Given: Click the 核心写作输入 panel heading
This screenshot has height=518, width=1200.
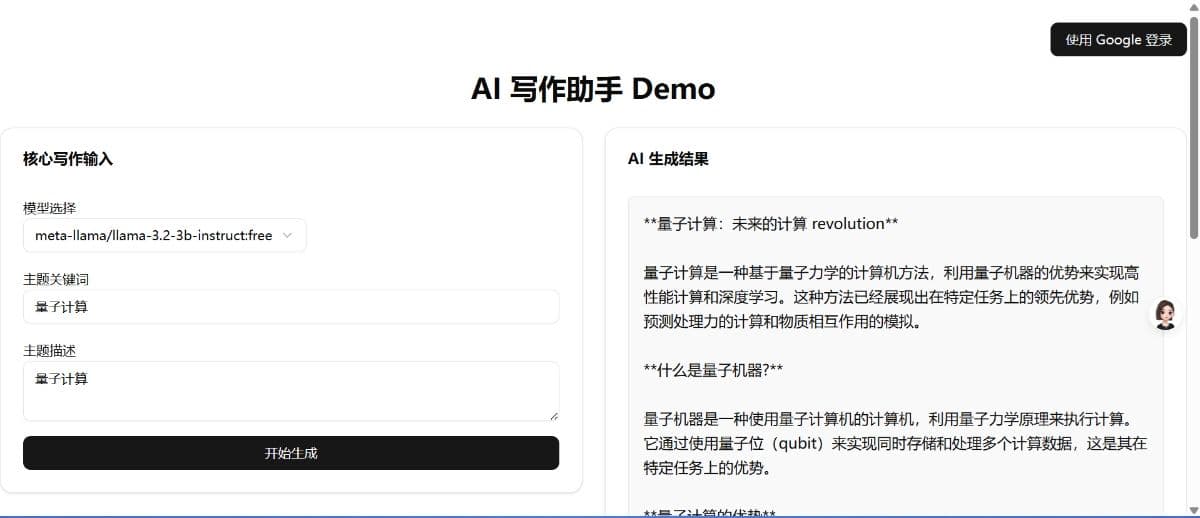Looking at the screenshot, I should (x=68, y=159).
